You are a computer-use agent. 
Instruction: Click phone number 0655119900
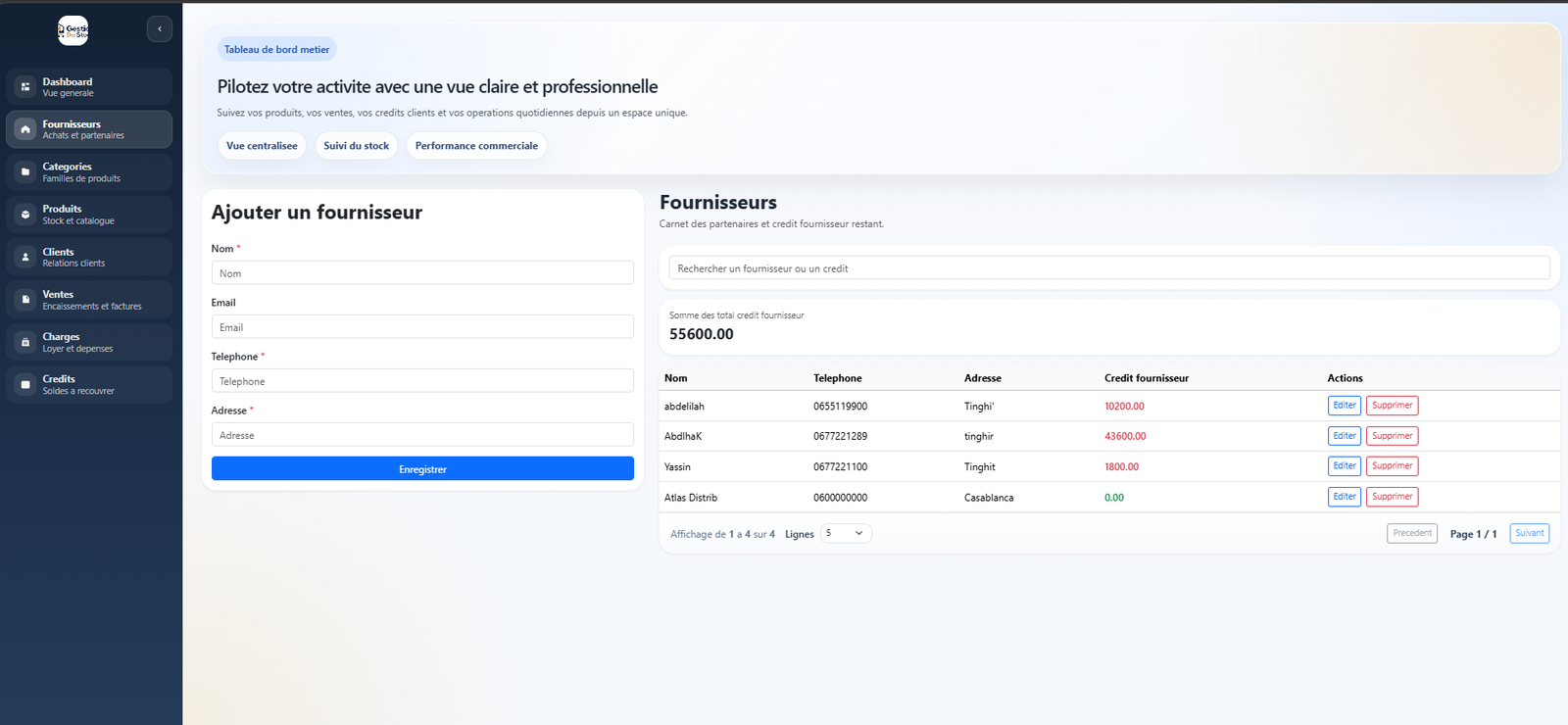(x=840, y=407)
